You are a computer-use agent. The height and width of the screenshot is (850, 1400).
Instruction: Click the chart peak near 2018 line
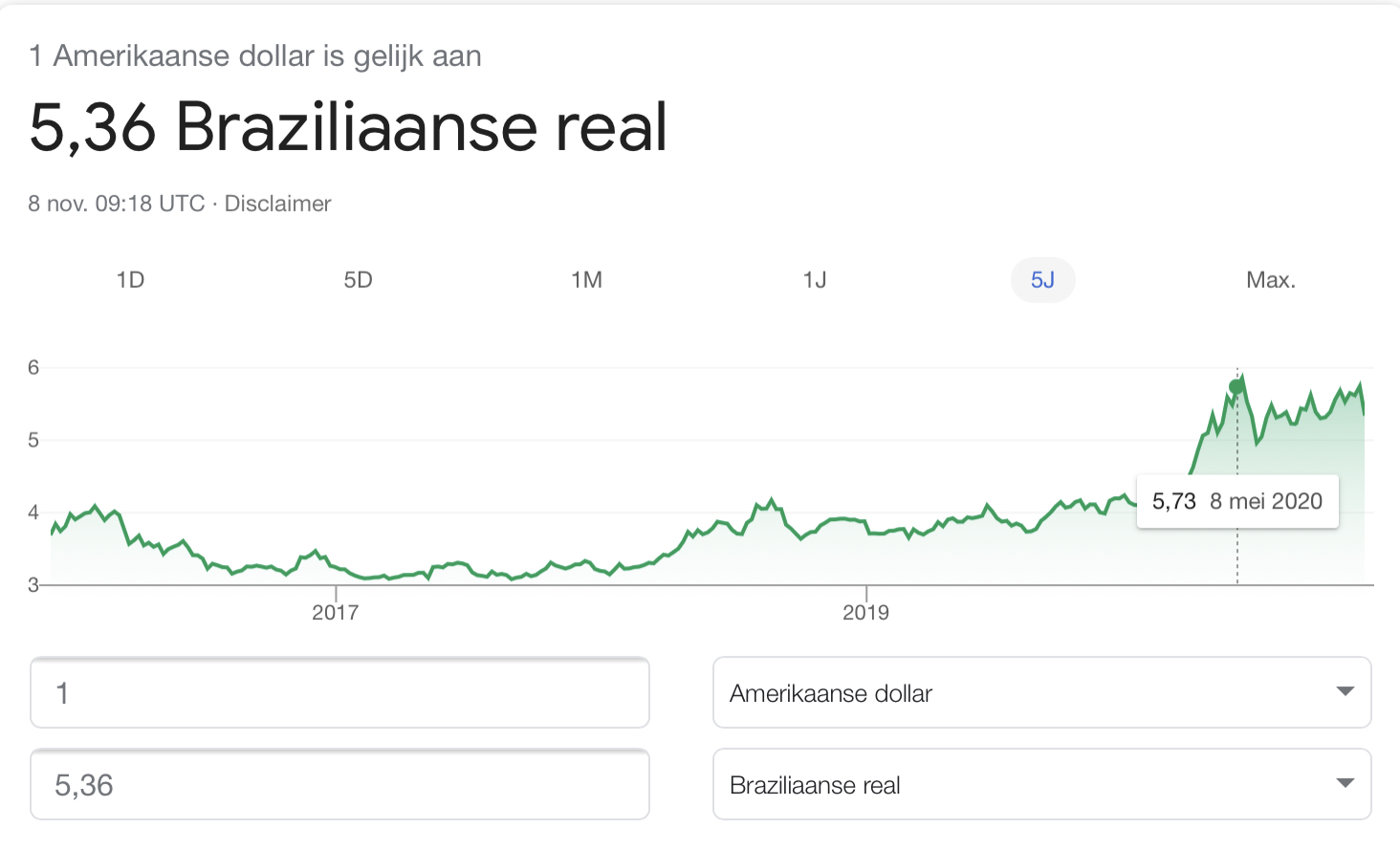[771, 500]
